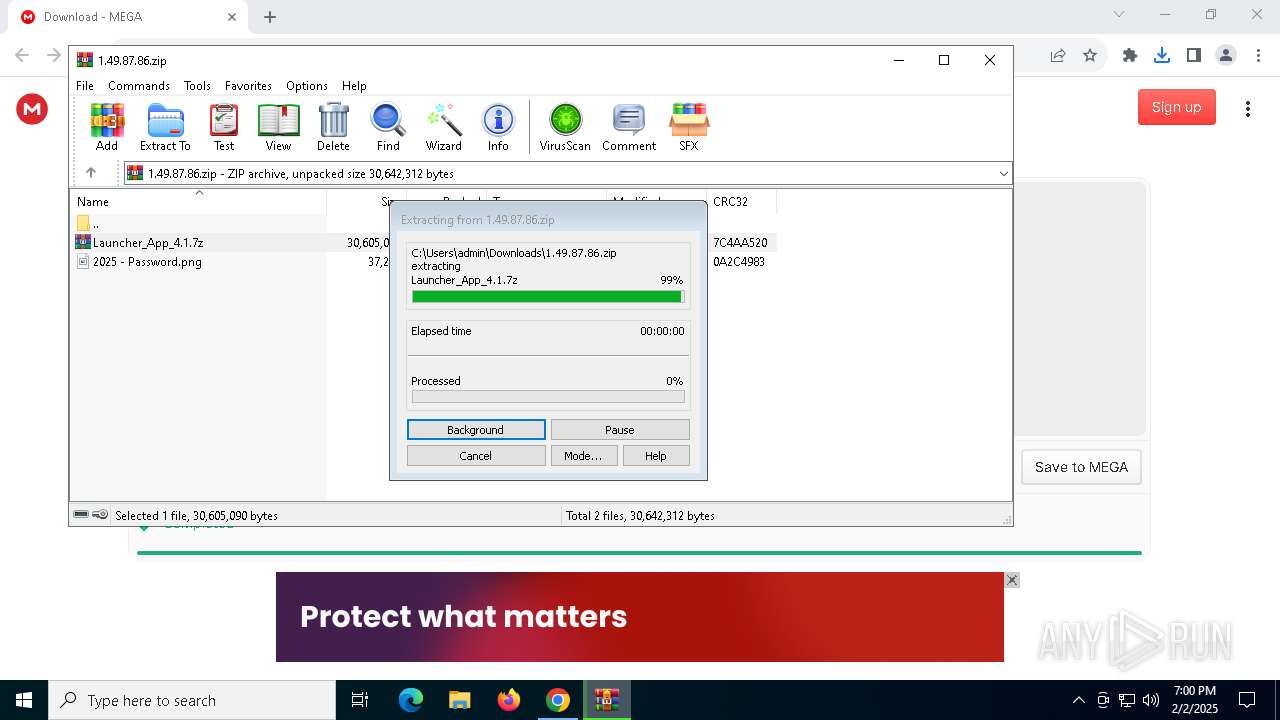Open the File menu
Image resolution: width=1280 pixels, height=720 pixels.
(x=85, y=86)
